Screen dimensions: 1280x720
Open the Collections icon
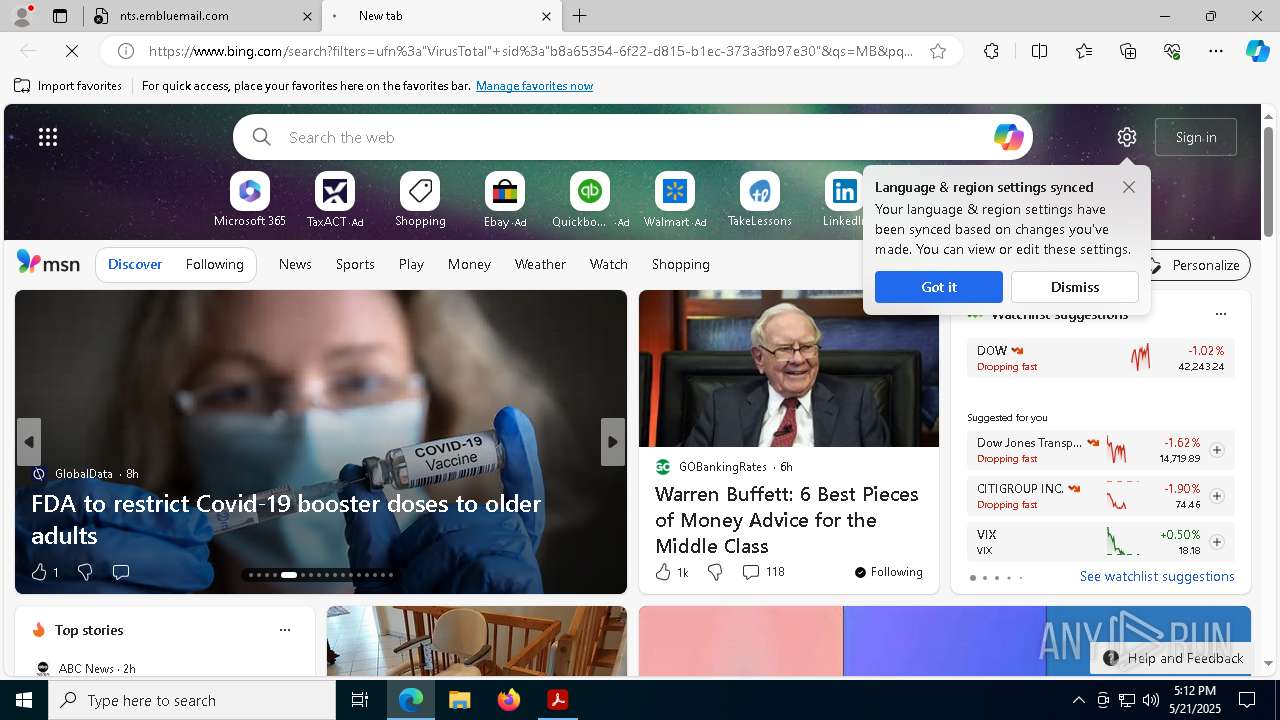[1128, 51]
